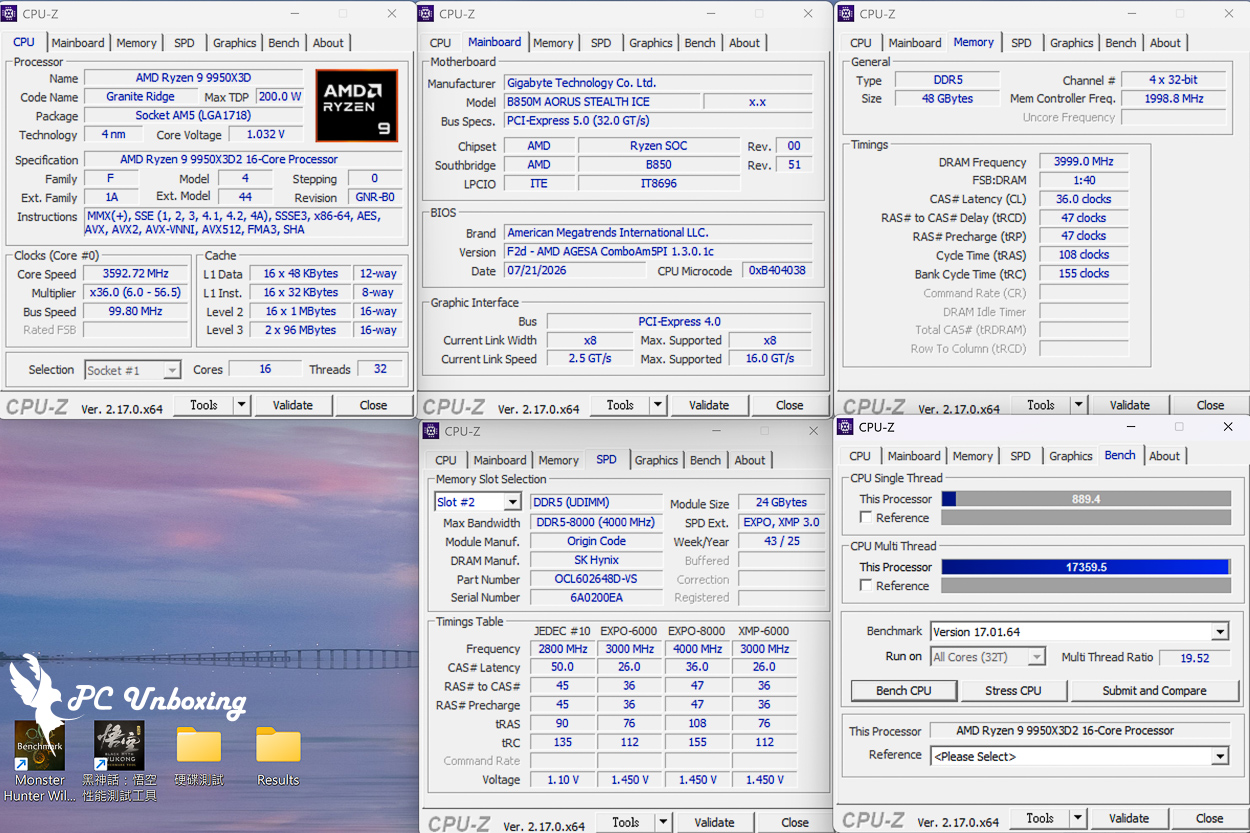Click the Model B850M AORUS STEALTH ICE value
Screen dimensions: 1250x833
pos(600,102)
